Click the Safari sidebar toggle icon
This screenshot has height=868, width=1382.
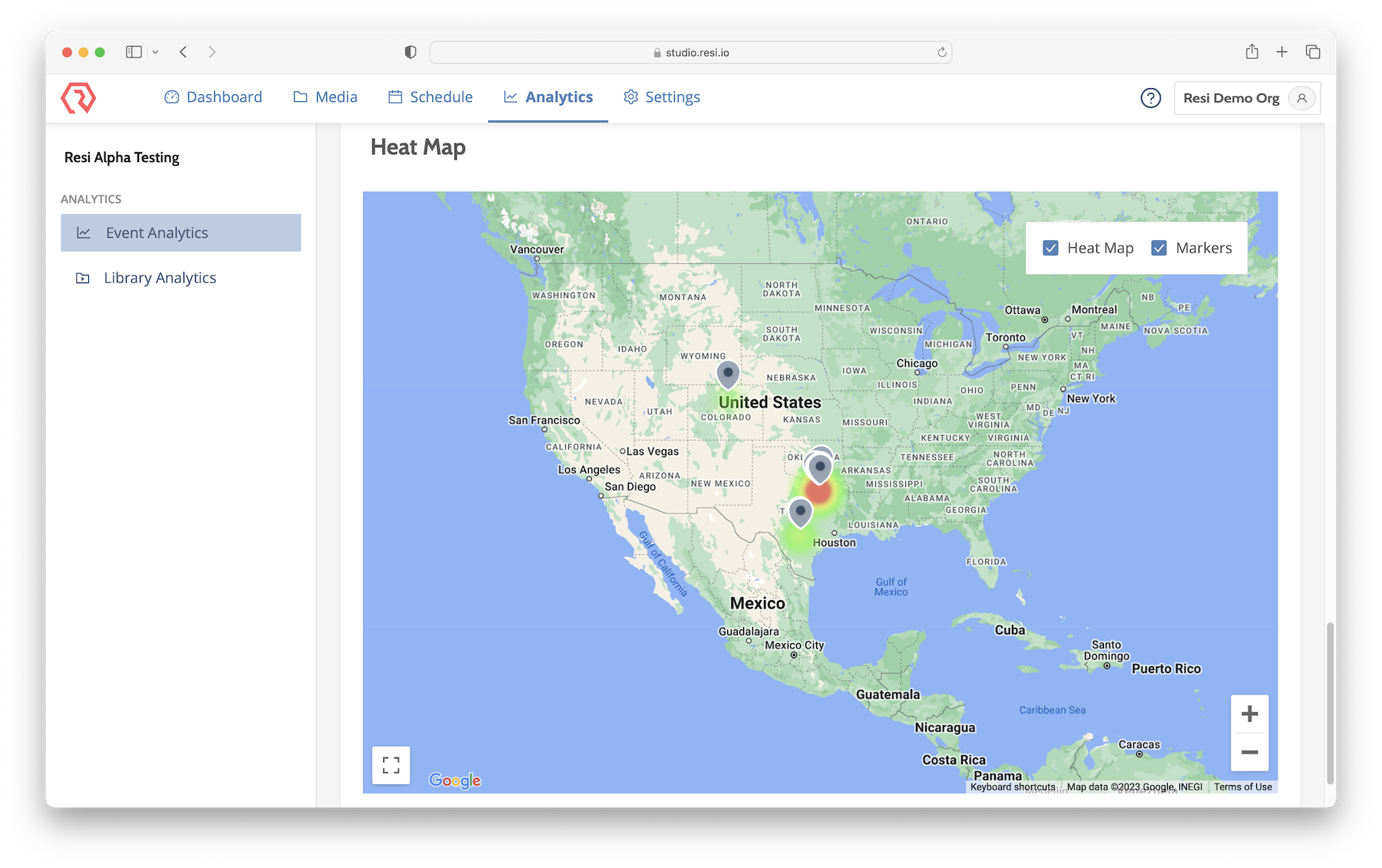click(x=134, y=52)
